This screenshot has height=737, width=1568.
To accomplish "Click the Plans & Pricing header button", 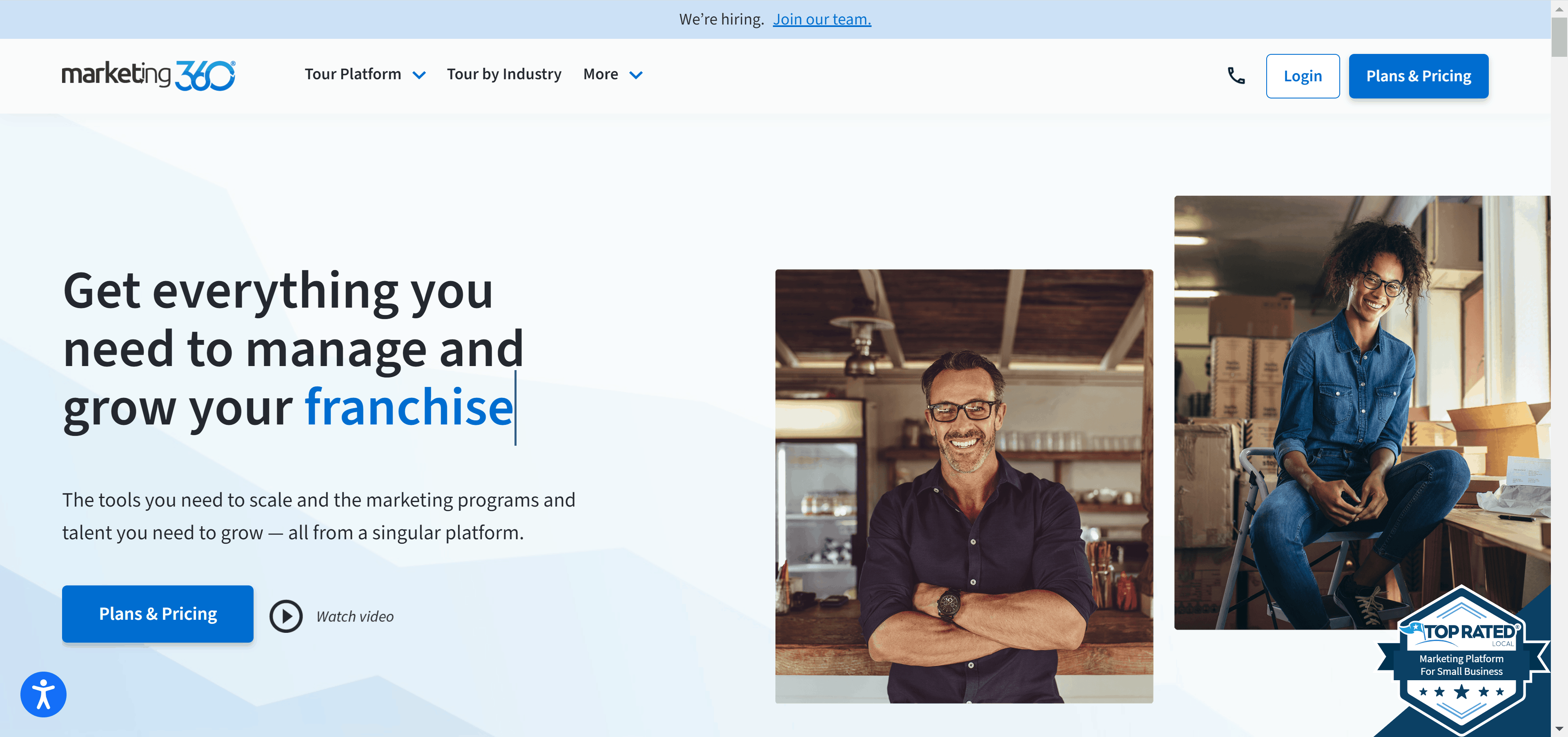I will coord(1419,76).
